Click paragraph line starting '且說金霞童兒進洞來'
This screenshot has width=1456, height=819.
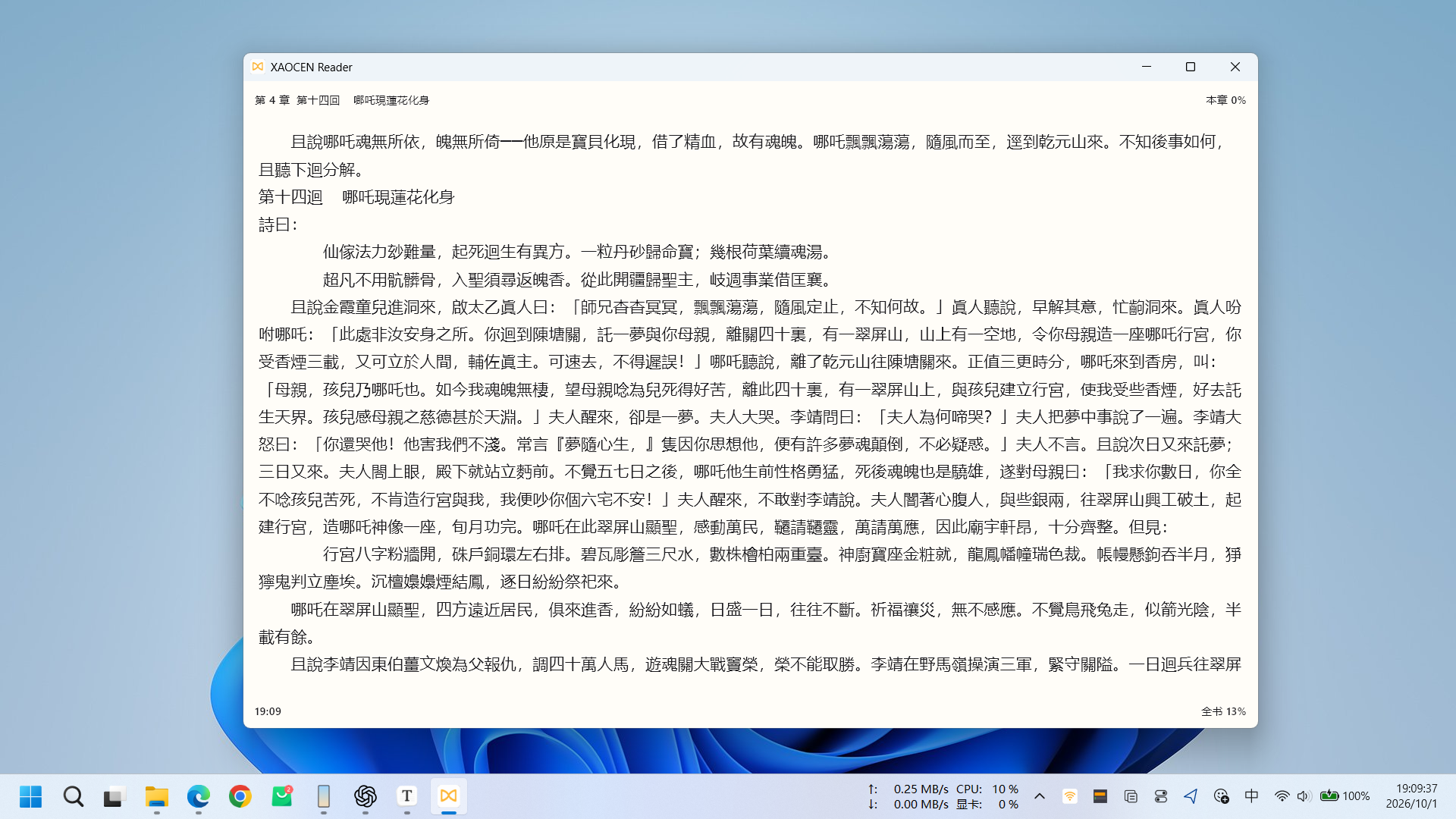click(766, 307)
